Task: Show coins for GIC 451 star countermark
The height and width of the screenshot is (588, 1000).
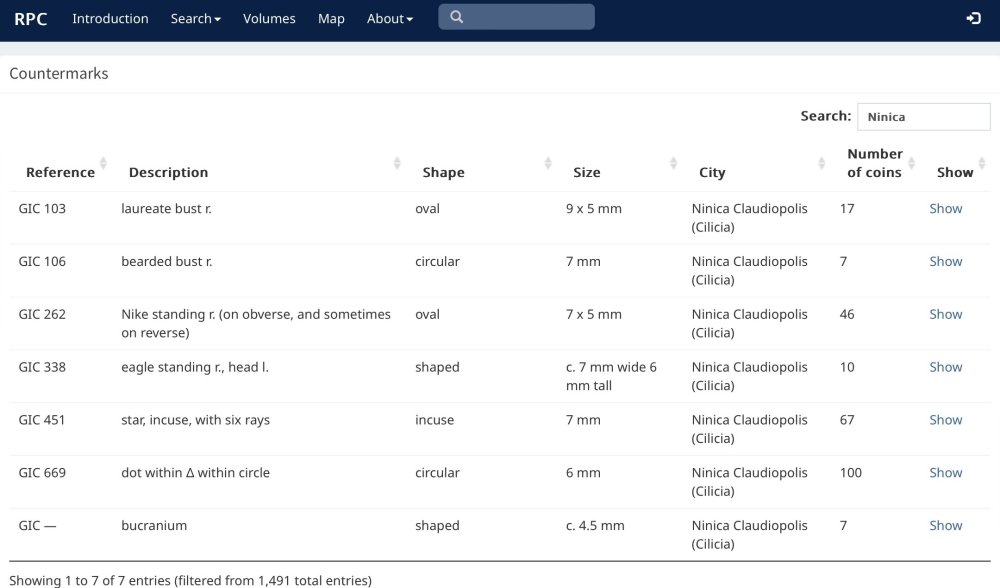Action: click(945, 420)
